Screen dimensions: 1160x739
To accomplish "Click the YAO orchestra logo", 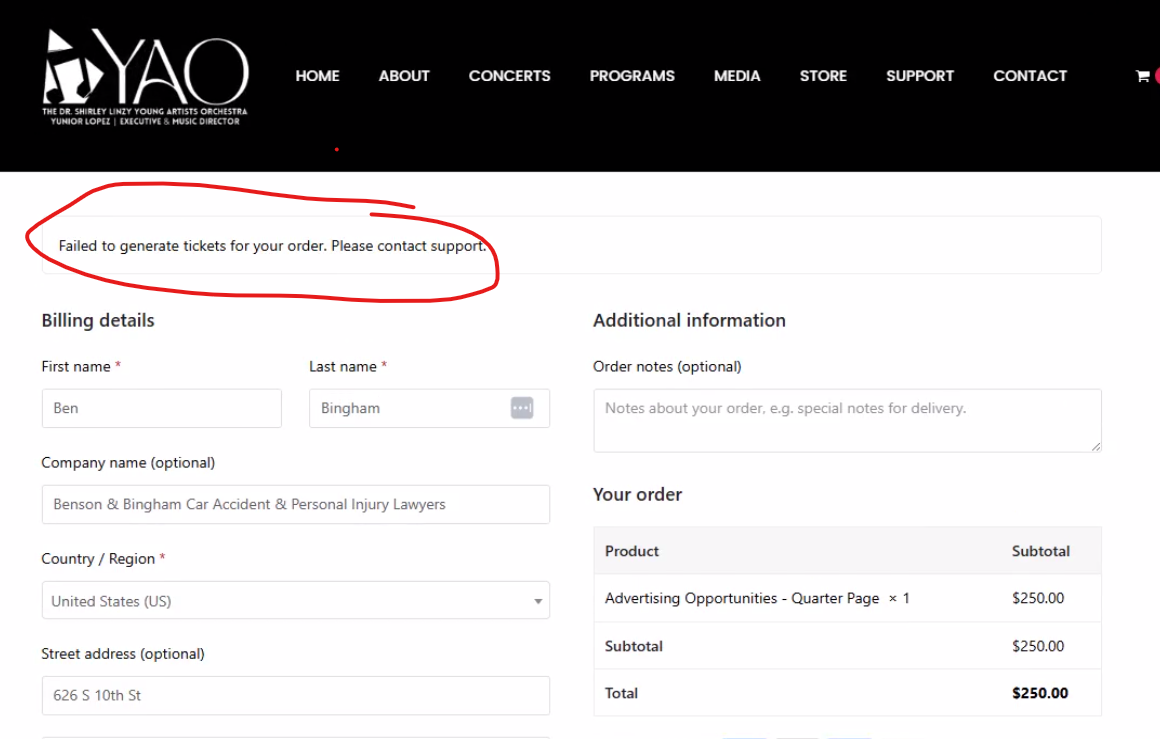I will pos(145,77).
